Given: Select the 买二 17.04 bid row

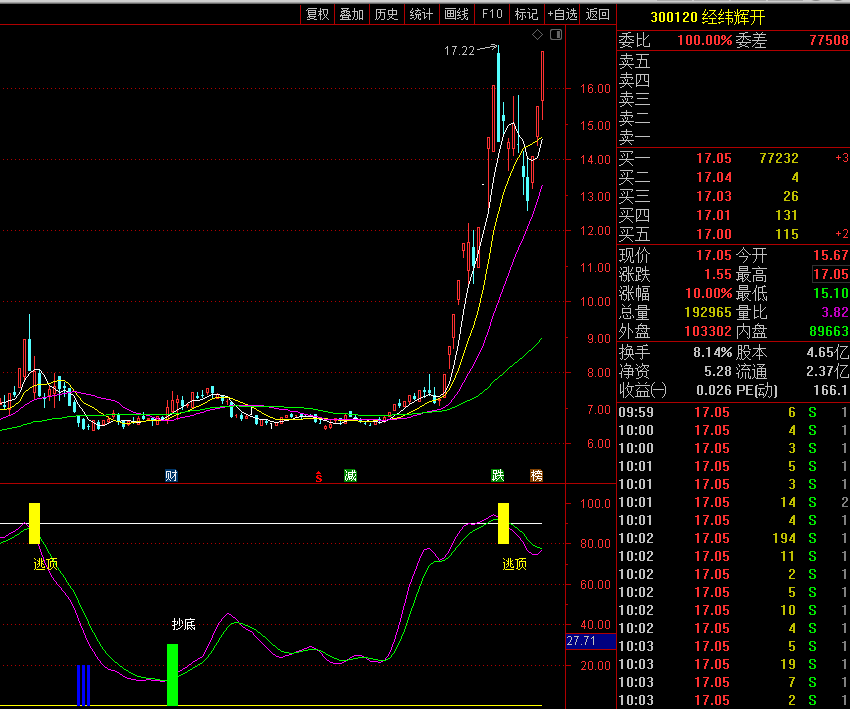Looking at the screenshot, I should pyautogui.click(x=733, y=177).
